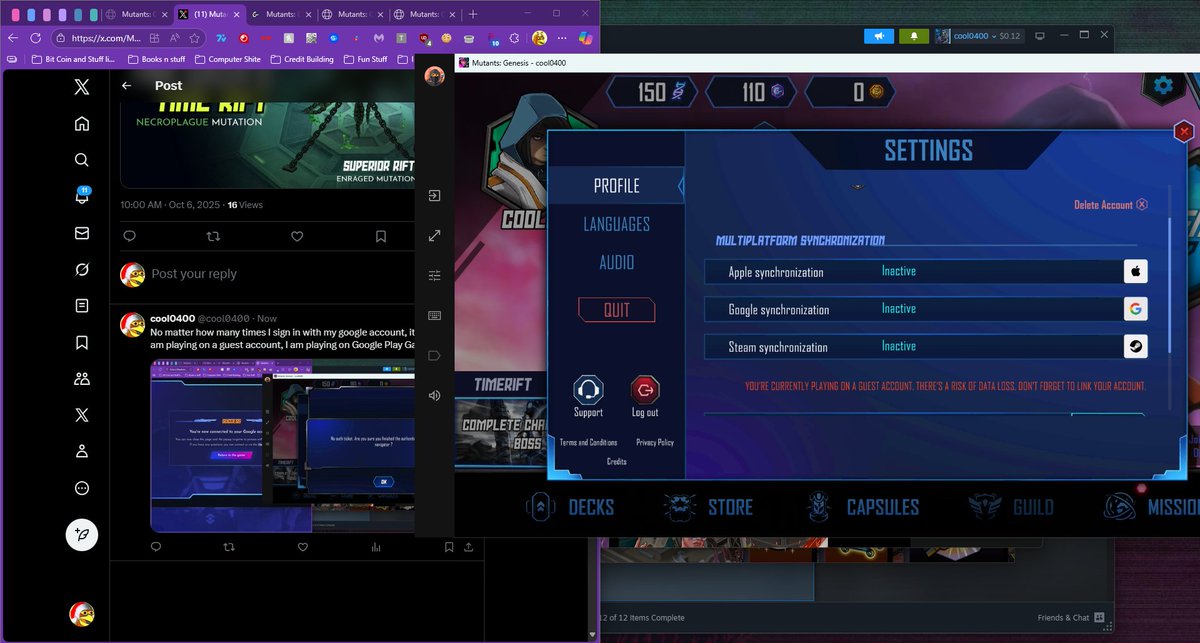The width and height of the screenshot is (1200, 643).
Task: Link account via Apple logo button
Action: [x=1135, y=272]
